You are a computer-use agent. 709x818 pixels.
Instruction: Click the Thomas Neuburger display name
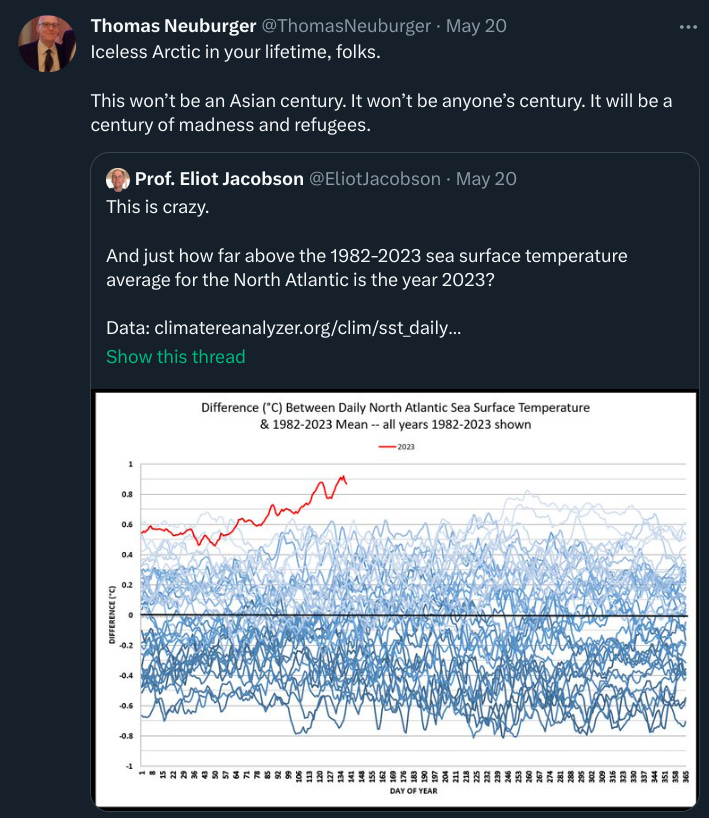[173, 26]
